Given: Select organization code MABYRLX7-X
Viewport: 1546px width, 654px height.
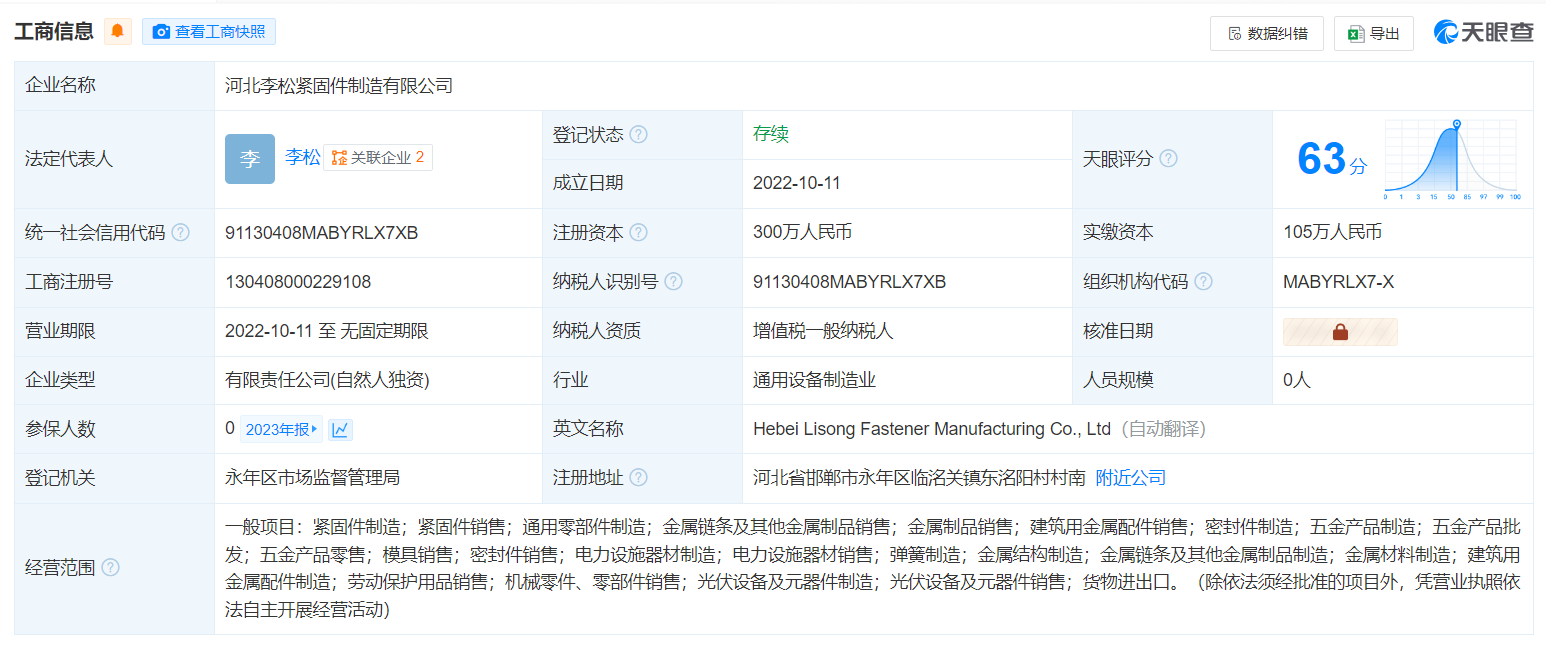Looking at the screenshot, I should pyautogui.click(x=1338, y=282).
